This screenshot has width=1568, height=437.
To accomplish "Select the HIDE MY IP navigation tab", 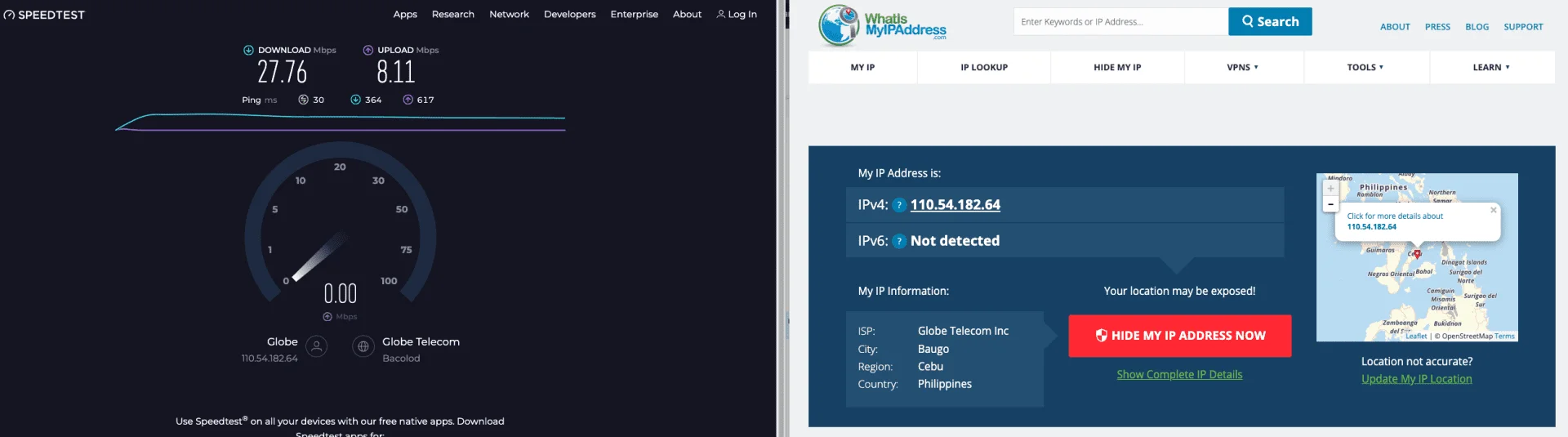I will click(x=1117, y=67).
